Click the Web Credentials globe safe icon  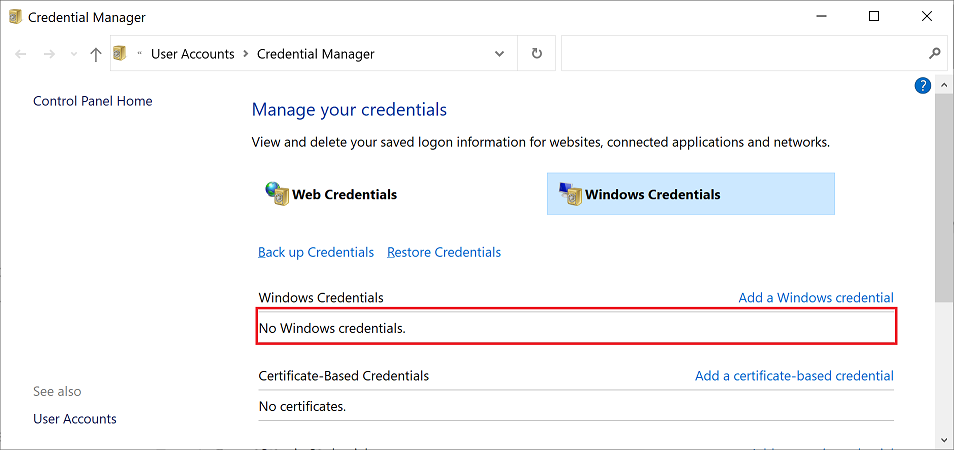277,194
